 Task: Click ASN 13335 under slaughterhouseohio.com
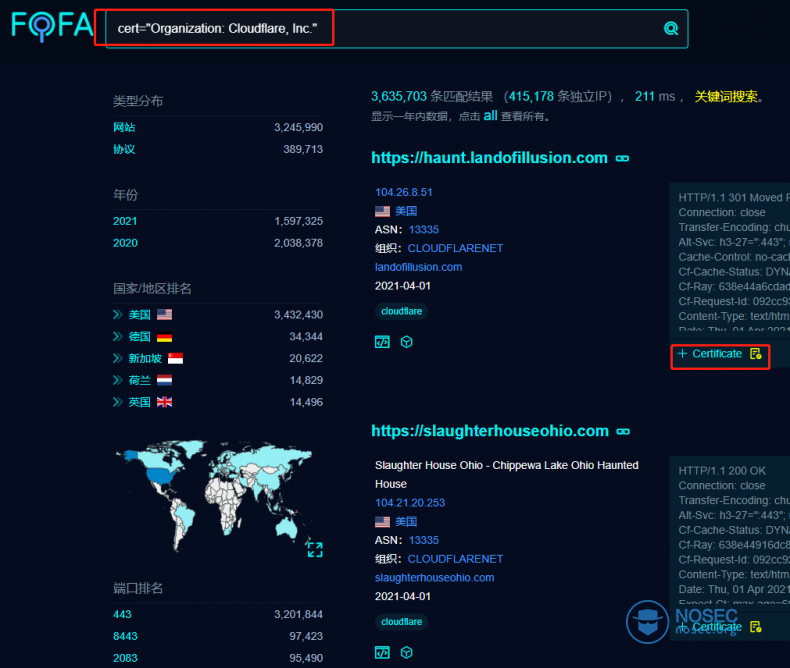tap(424, 541)
